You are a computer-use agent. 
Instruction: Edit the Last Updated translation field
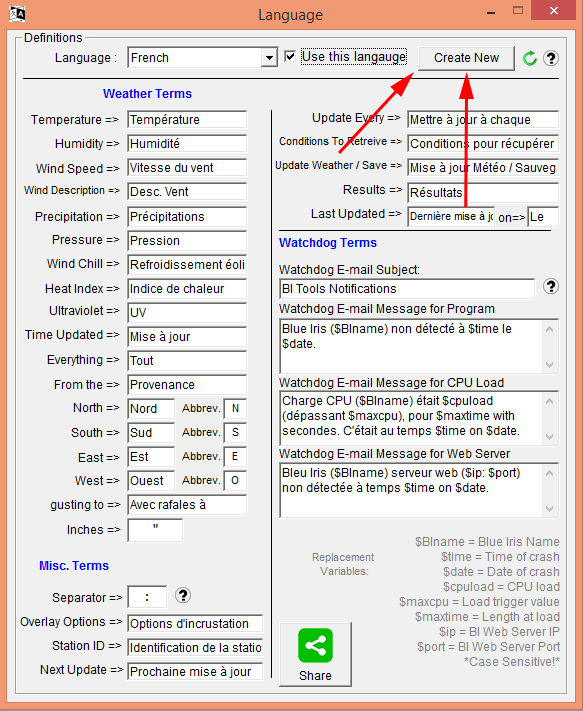click(451, 217)
